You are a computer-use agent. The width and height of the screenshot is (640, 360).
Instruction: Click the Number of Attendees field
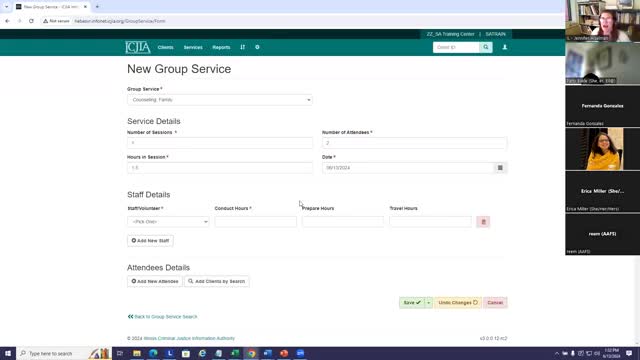tap(414, 143)
